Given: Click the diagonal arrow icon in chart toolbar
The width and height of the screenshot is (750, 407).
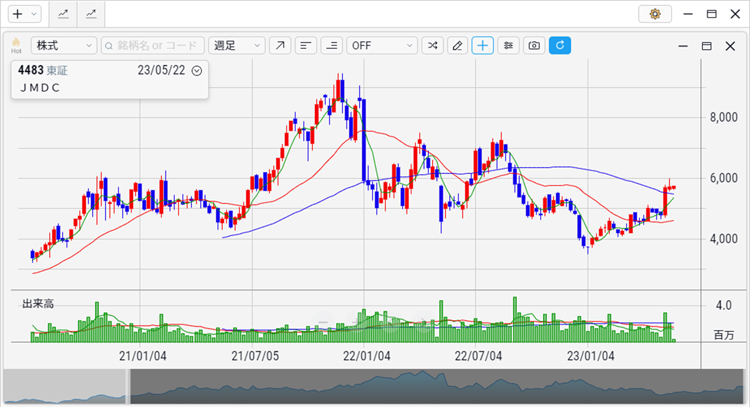Looking at the screenshot, I should pos(280,46).
